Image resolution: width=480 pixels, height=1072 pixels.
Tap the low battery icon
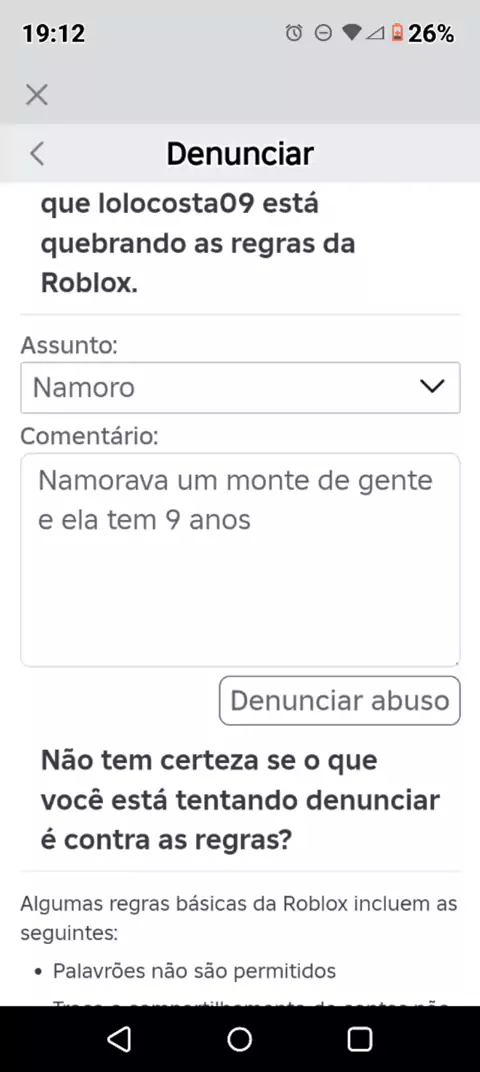click(x=397, y=33)
